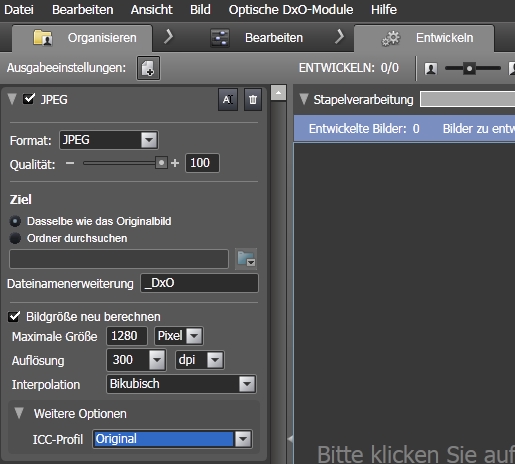Image resolution: width=515 pixels, height=464 pixels.
Task: Decrease quality with the minus icon
Action: (x=70, y=163)
